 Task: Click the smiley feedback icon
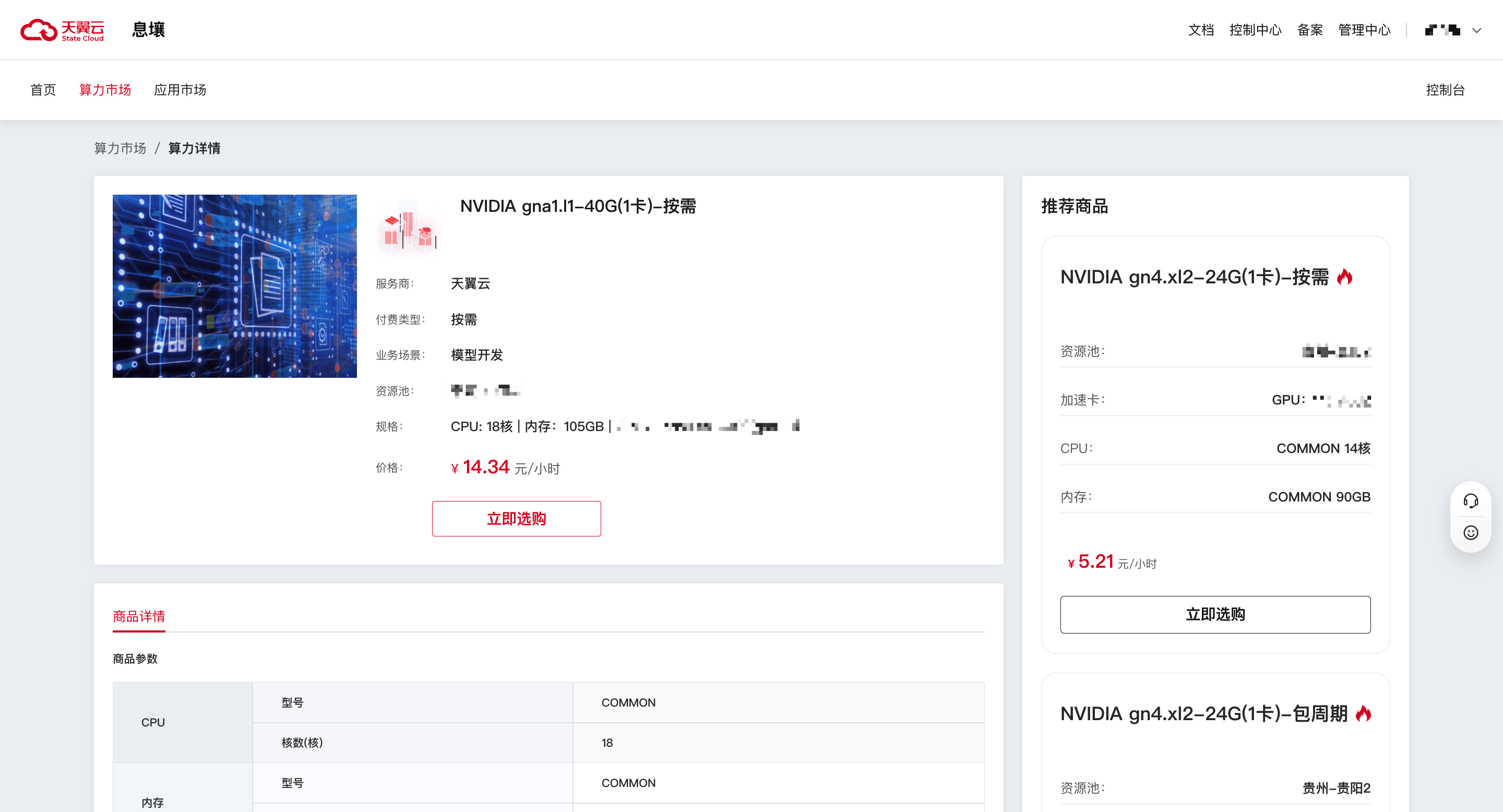pyautogui.click(x=1470, y=533)
